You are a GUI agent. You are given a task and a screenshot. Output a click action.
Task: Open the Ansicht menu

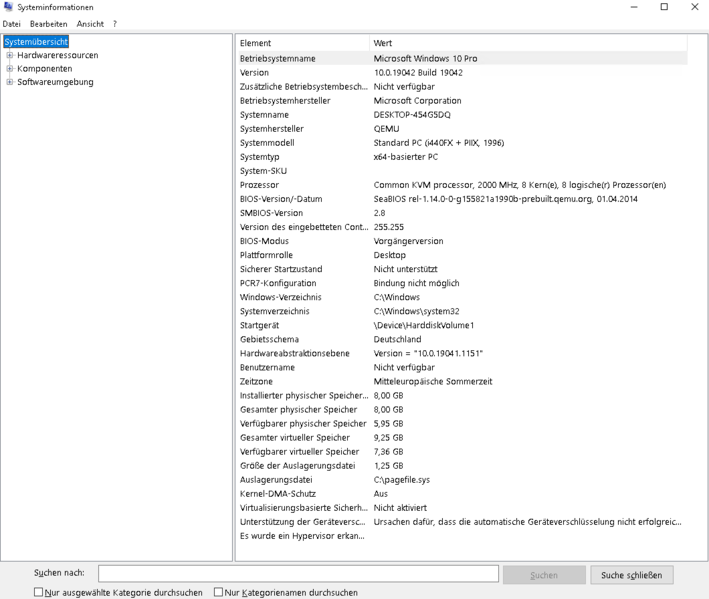(90, 23)
